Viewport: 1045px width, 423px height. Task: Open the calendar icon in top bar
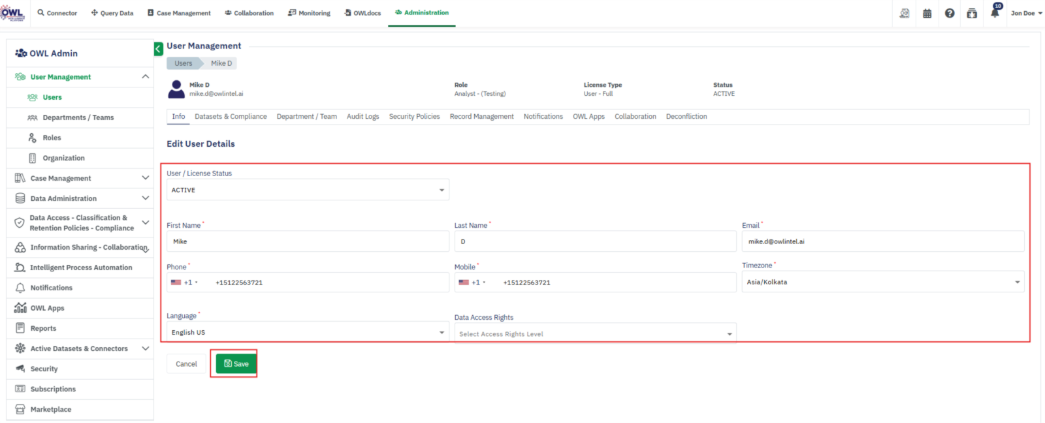coord(926,13)
